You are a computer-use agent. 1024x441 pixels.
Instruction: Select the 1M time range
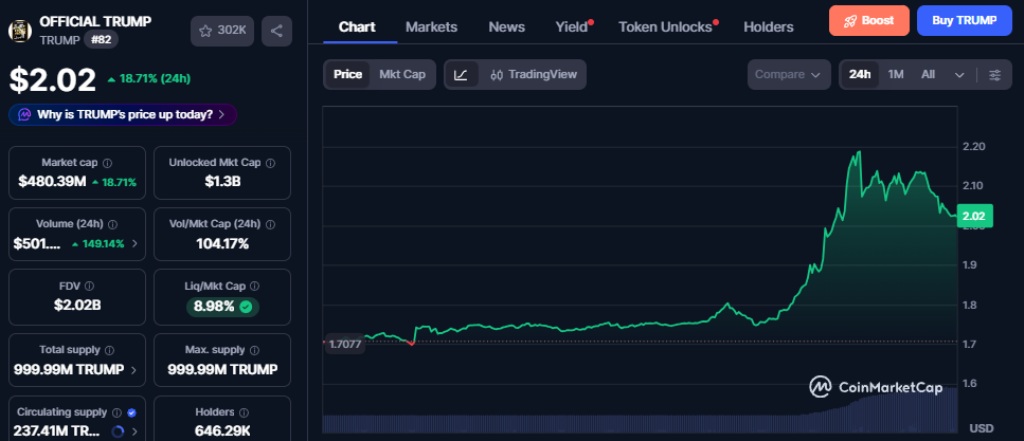coord(895,74)
